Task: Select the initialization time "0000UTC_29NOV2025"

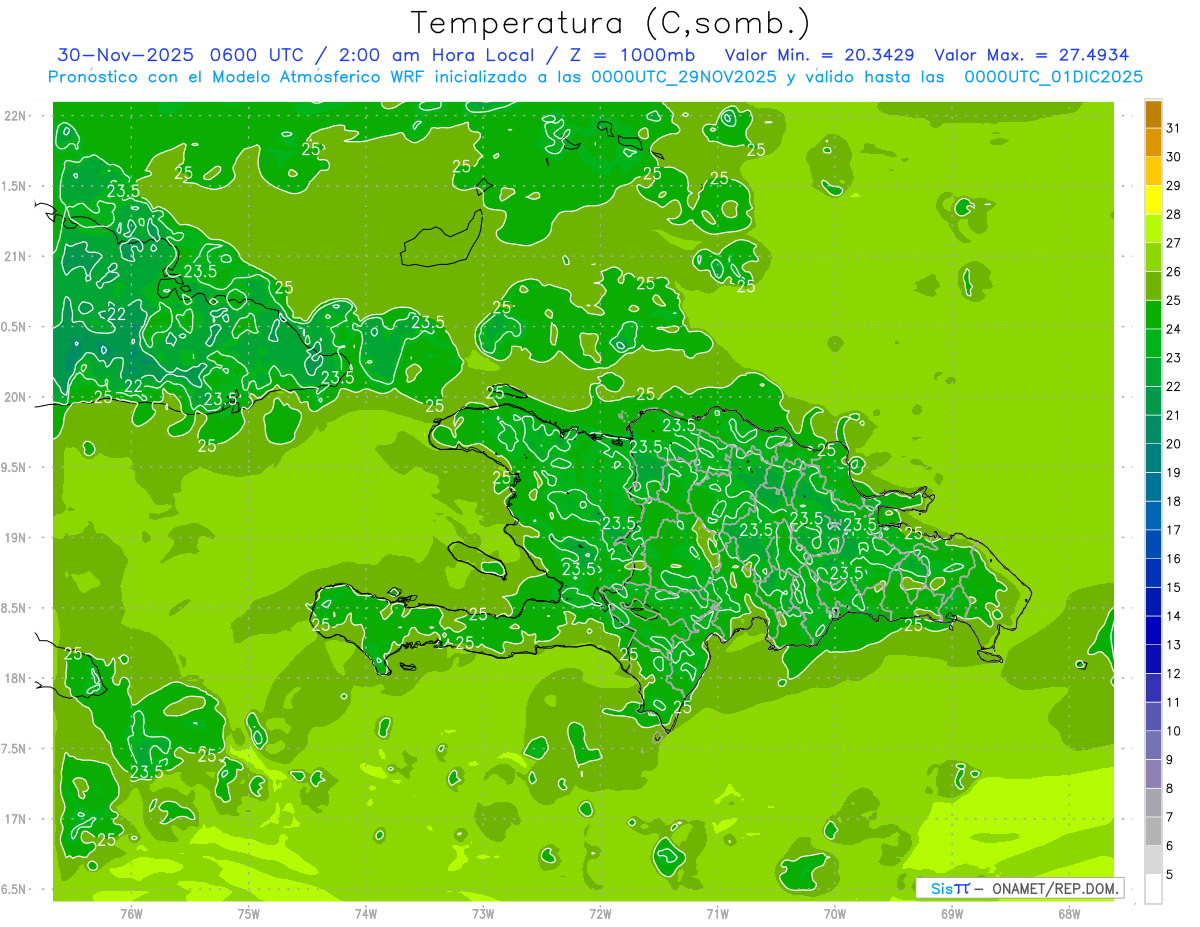Action: point(683,77)
